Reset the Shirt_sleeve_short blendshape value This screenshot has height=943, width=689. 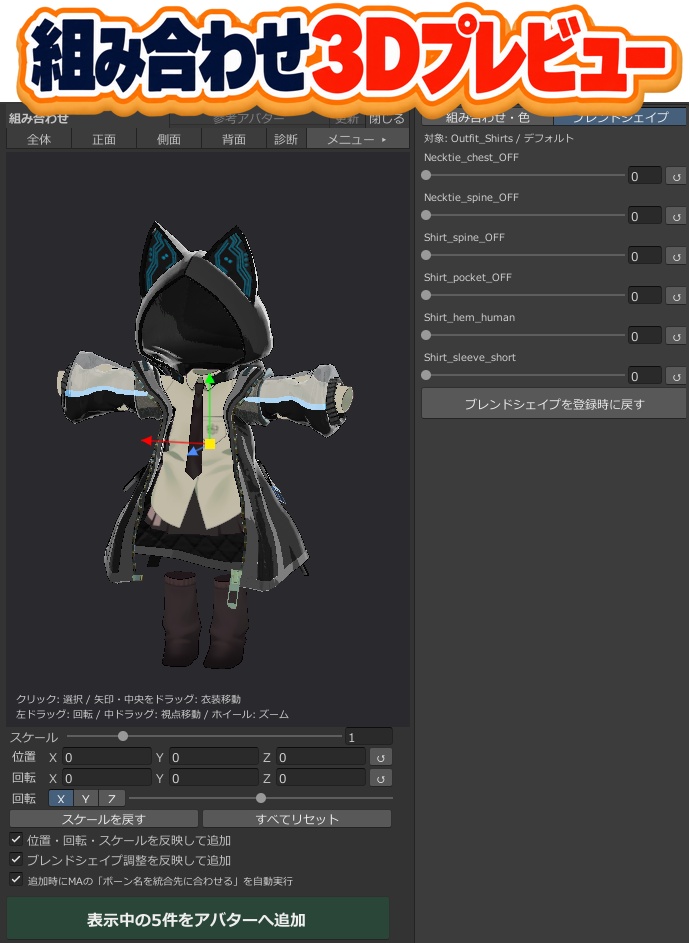(676, 376)
